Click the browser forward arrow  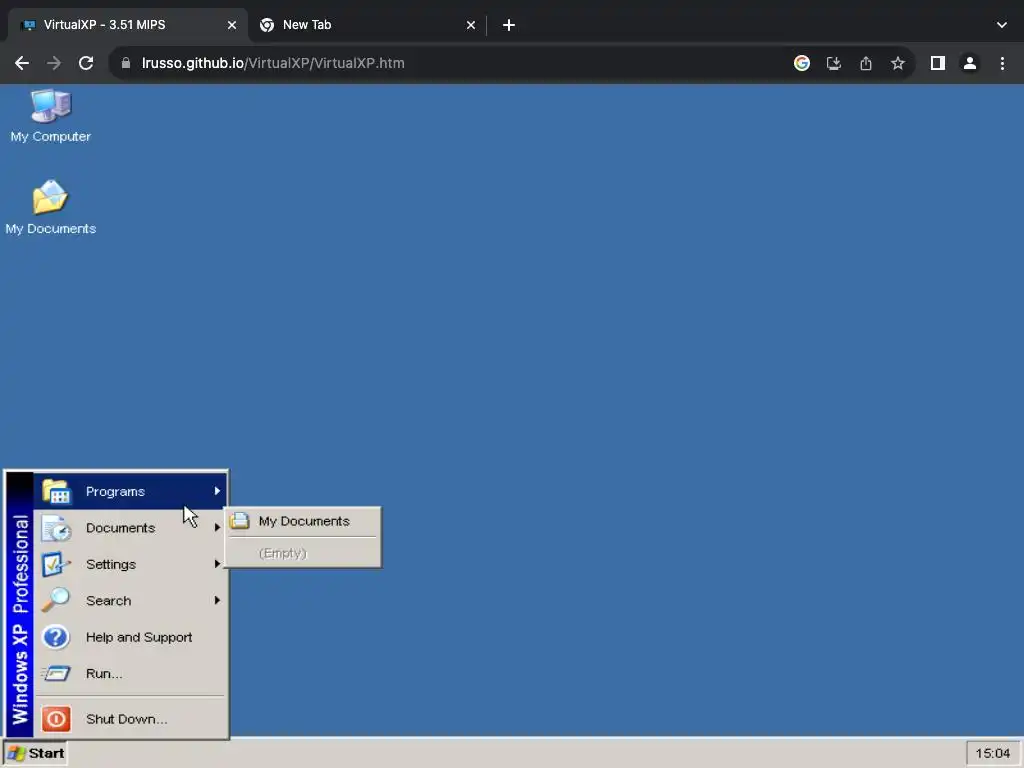coord(54,63)
